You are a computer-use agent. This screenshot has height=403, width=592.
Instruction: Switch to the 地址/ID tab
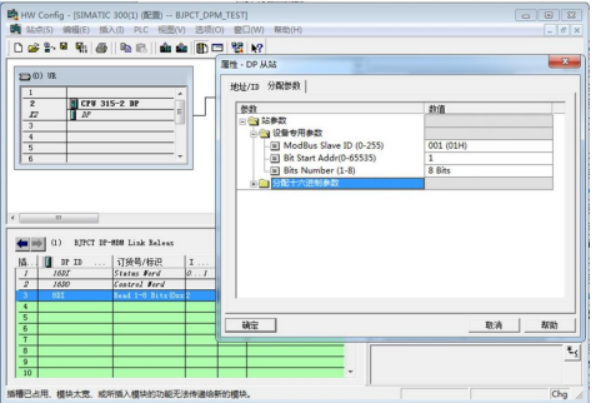pyautogui.click(x=245, y=86)
